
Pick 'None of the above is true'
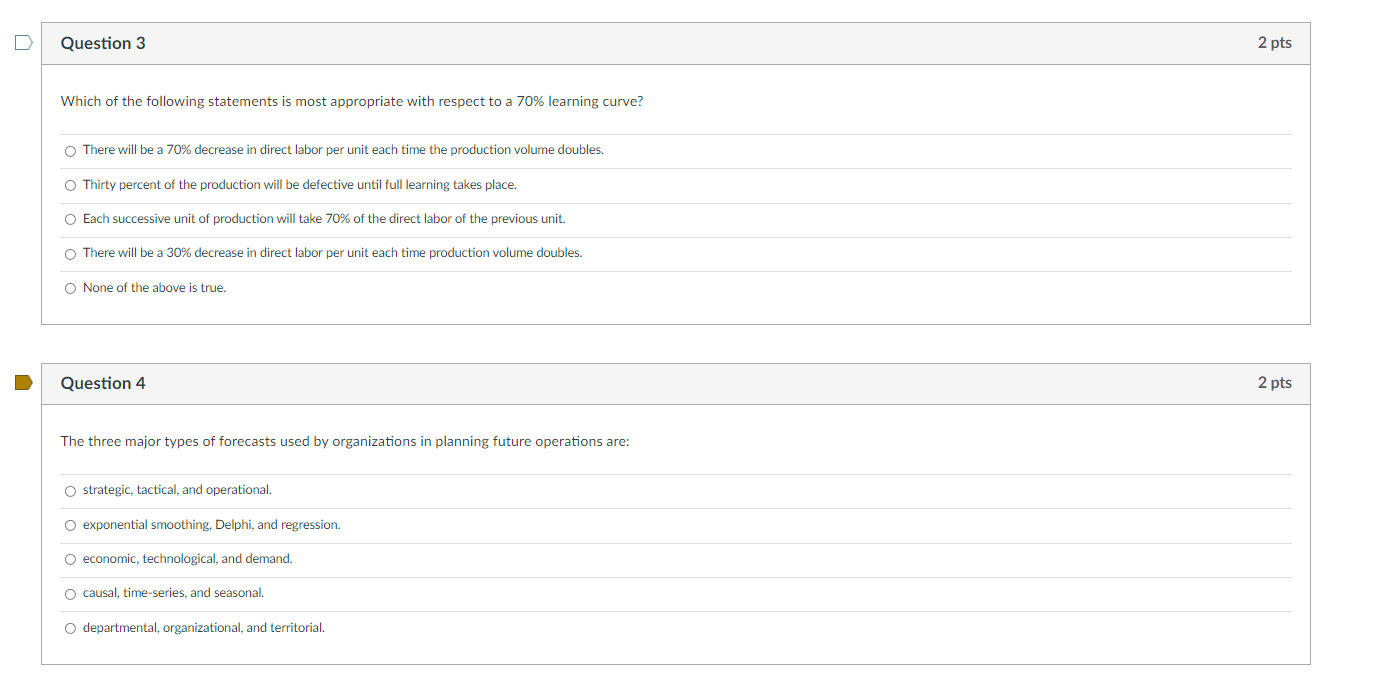(x=70, y=288)
